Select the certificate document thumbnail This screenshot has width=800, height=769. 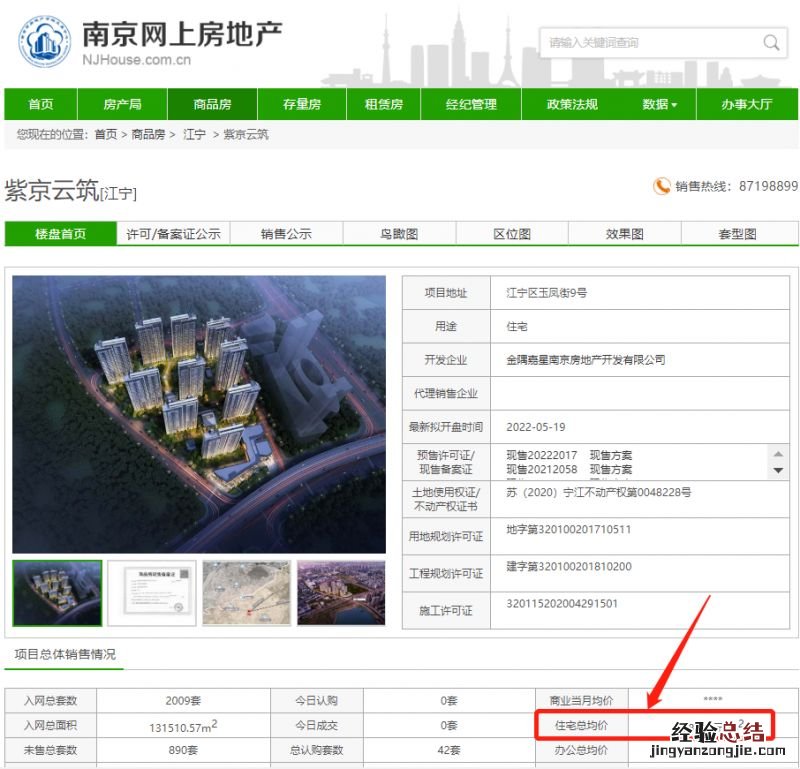[151, 593]
